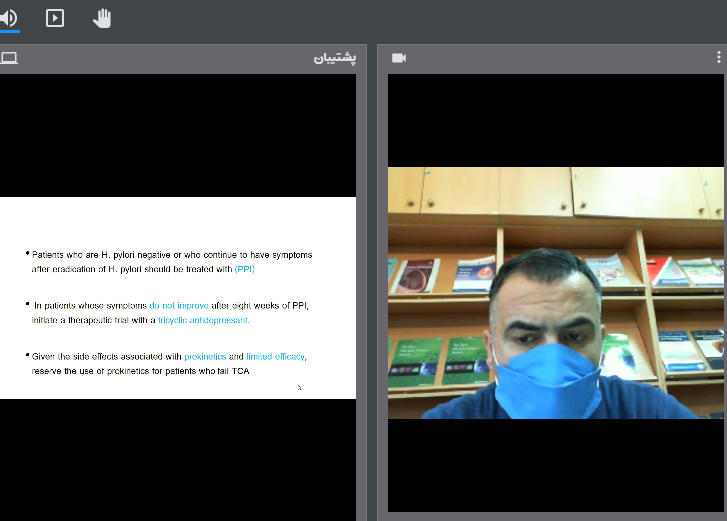Click the black area below the webcam video

coord(555,465)
